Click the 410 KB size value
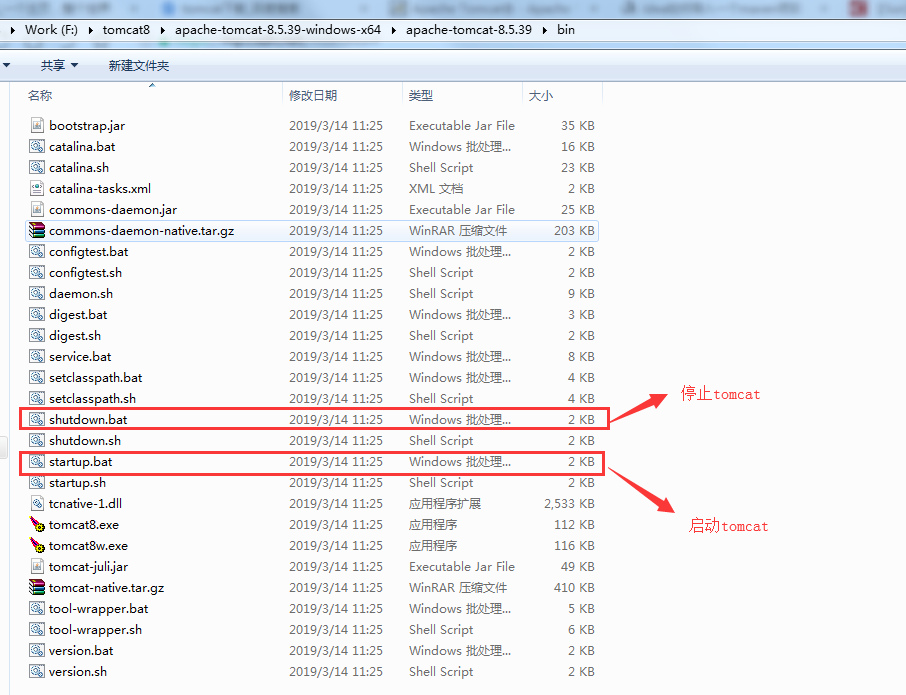906x695 pixels. (574, 588)
